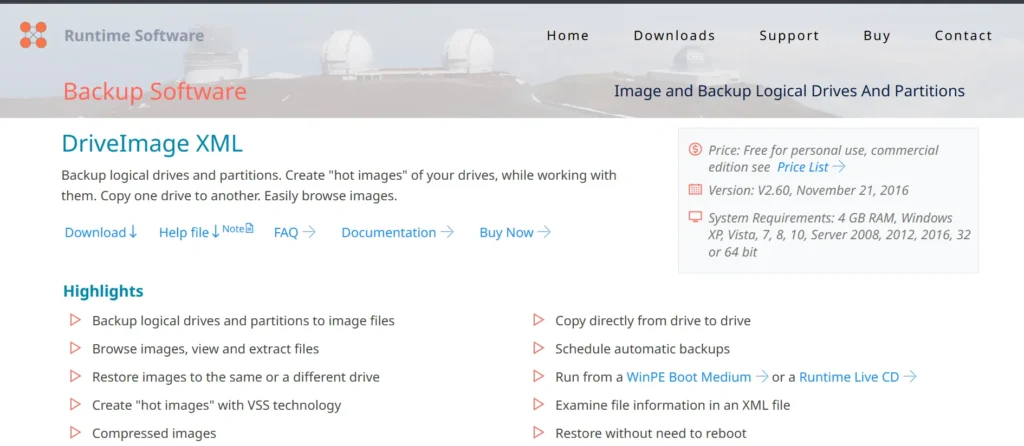Go to the Support page
This screenshot has width=1024, height=446.
coord(789,35)
